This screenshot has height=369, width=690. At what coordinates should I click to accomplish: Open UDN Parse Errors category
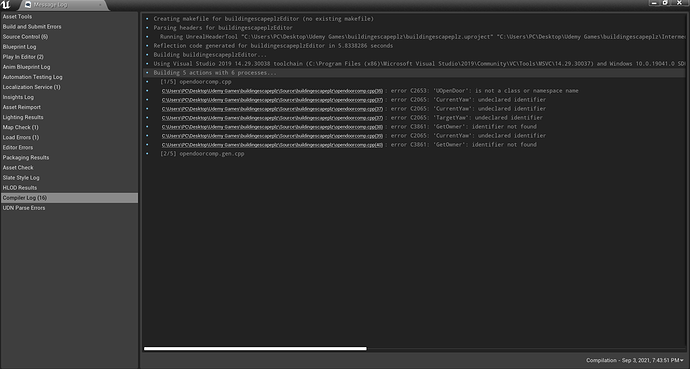point(69,208)
